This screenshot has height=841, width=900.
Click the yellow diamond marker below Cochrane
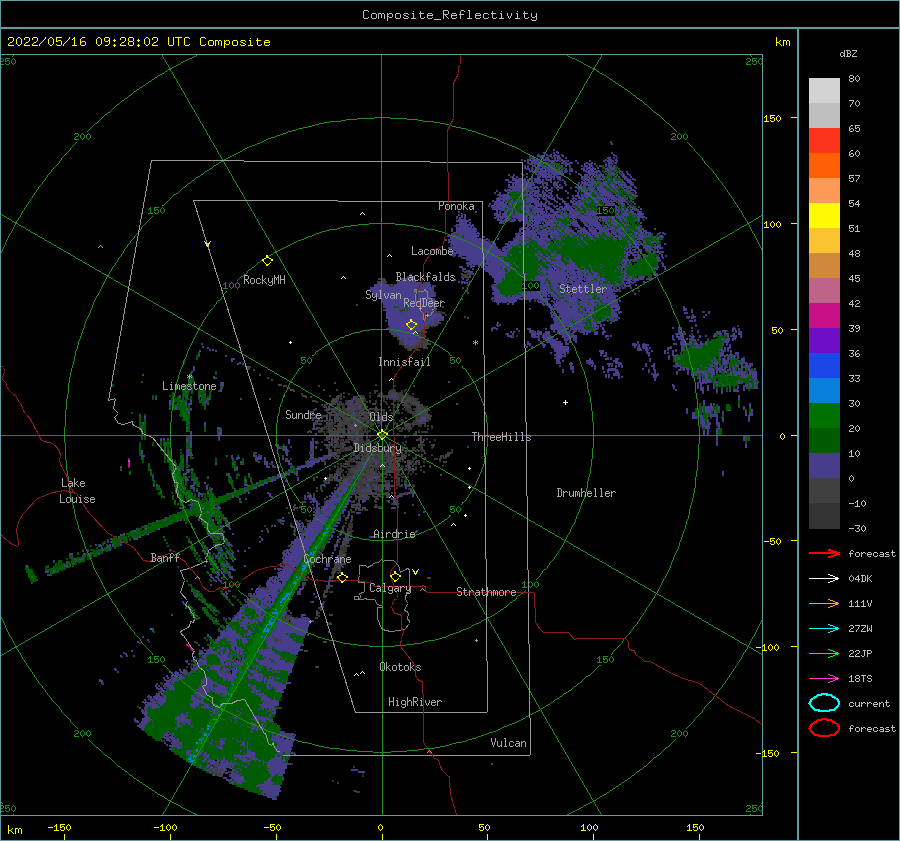[x=343, y=577]
